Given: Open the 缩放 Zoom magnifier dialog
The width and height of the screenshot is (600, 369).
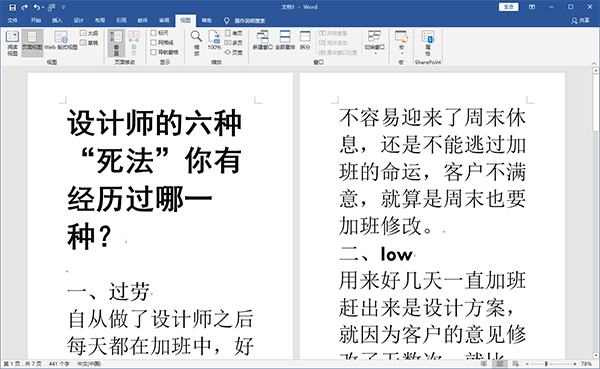Looking at the screenshot, I should pos(196,42).
